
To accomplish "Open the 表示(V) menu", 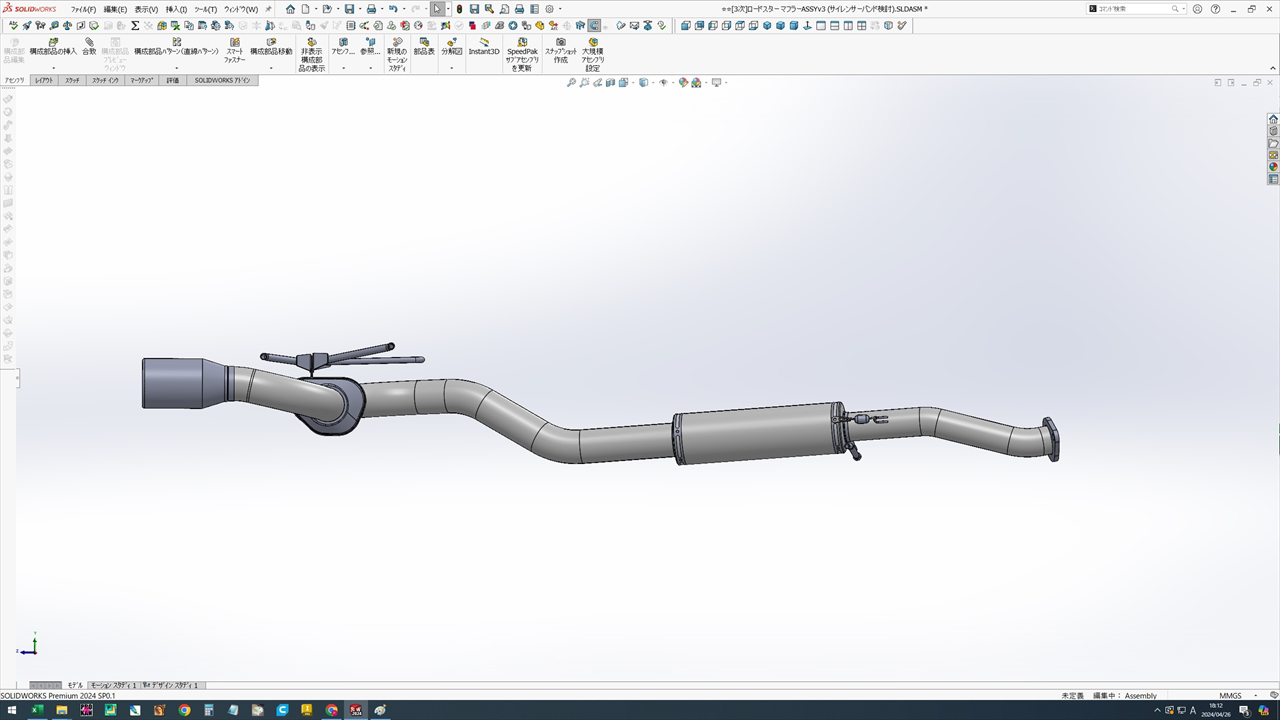I will [146, 9].
